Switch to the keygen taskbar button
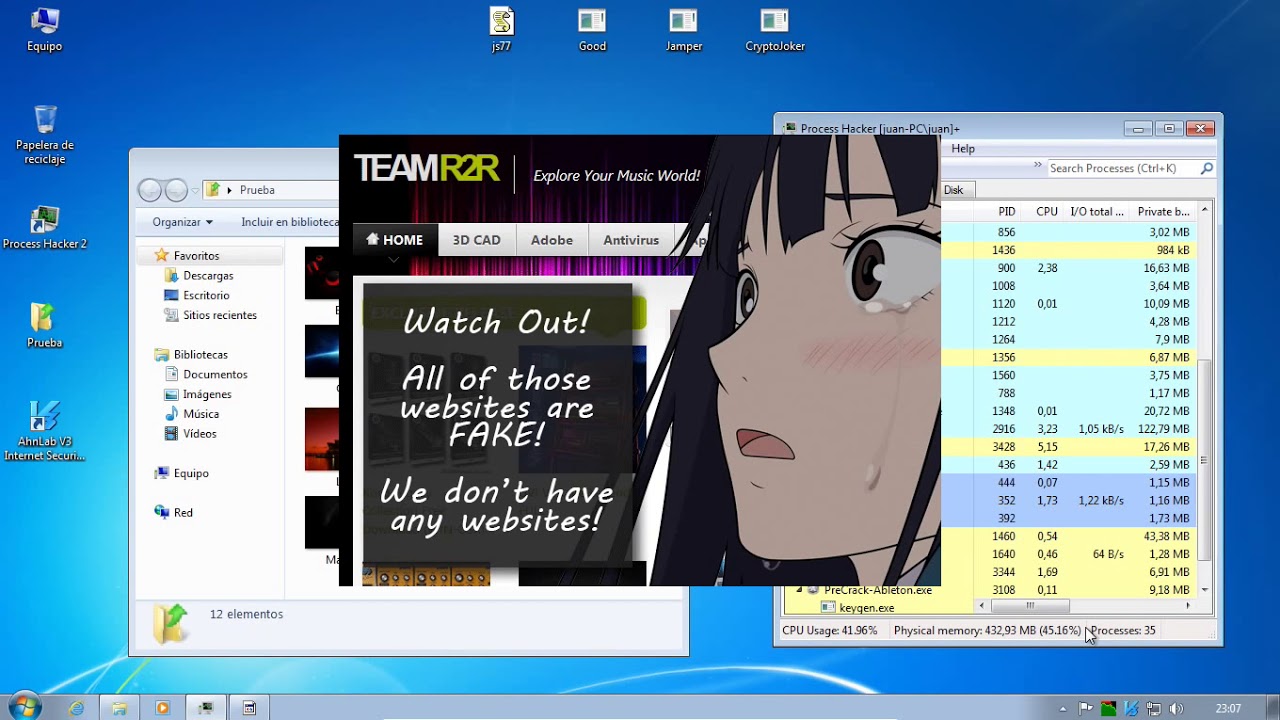 click(249, 708)
